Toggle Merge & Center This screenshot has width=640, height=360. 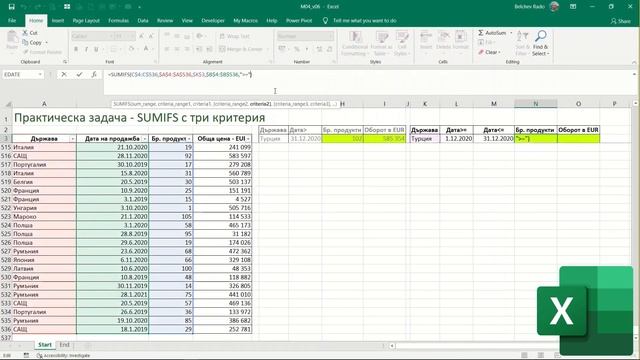[x=241, y=49]
